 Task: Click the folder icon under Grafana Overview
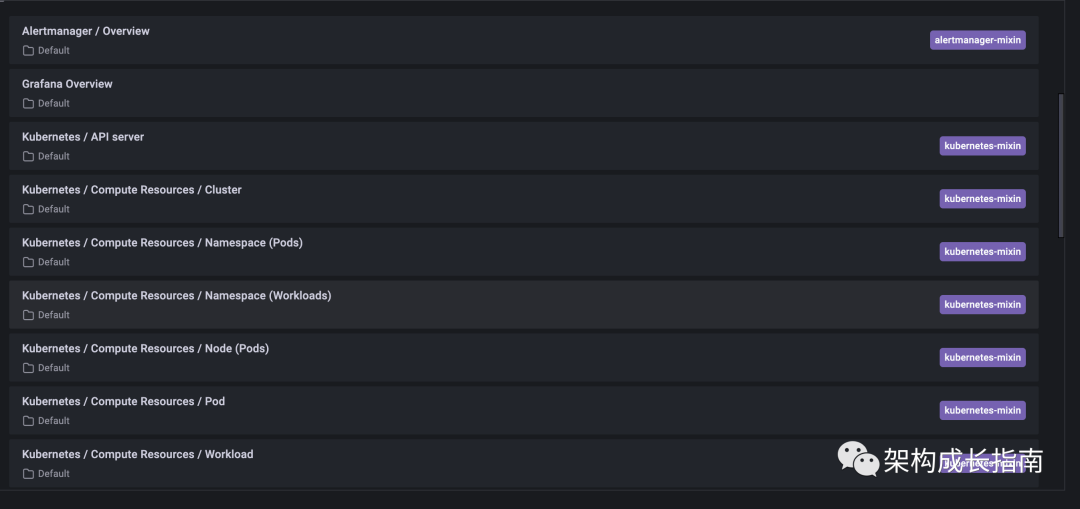[x=28, y=104]
